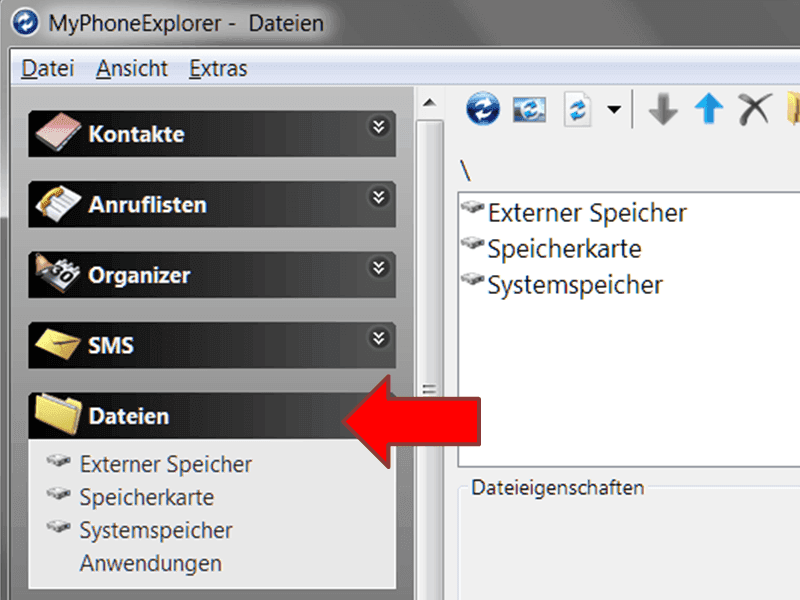Select Speicherkarte in file list
This screenshot has width=800, height=600.
click(564, 249)
